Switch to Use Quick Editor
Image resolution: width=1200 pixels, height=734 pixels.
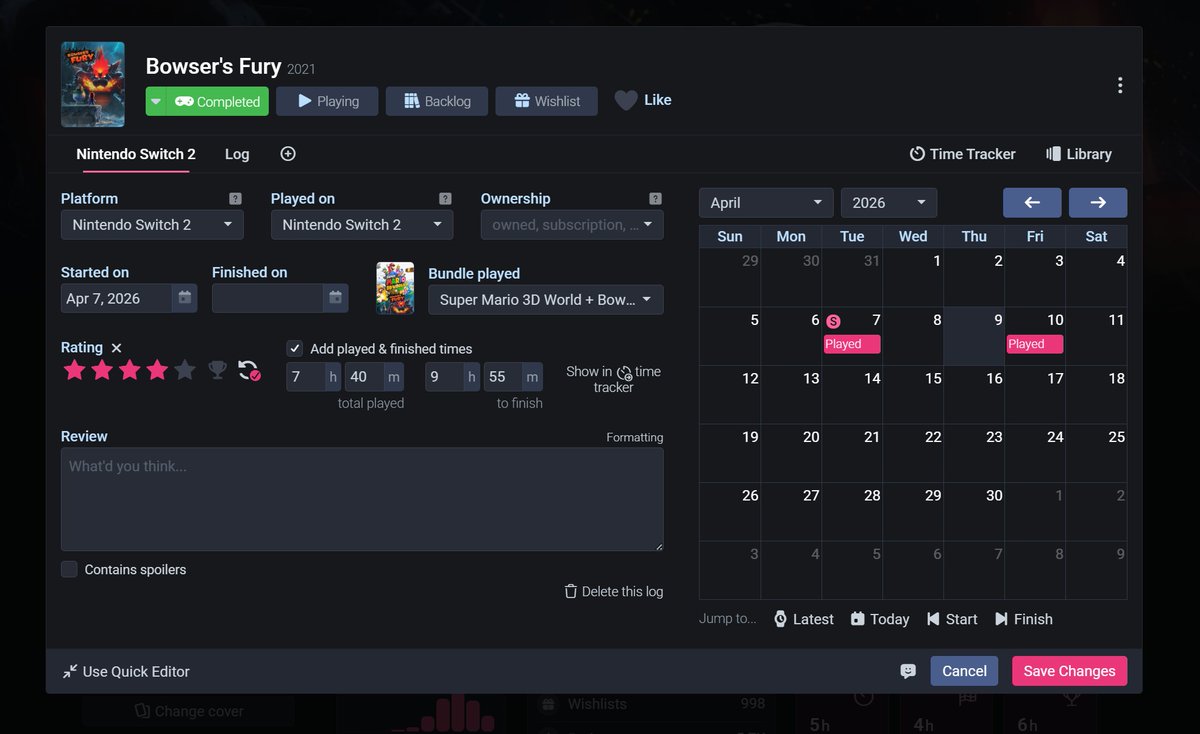(126, 672)
